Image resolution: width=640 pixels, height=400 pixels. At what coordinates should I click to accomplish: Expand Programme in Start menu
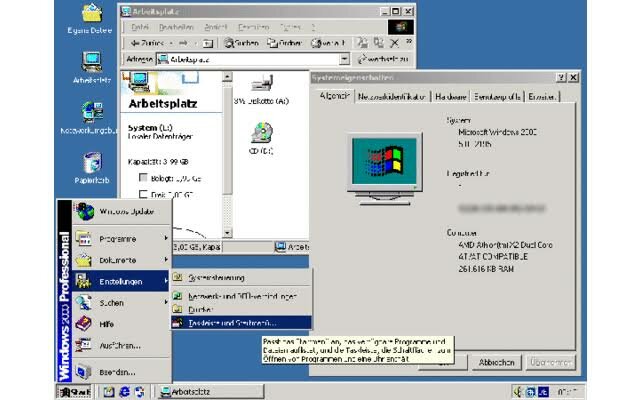(x=122, y=239)
